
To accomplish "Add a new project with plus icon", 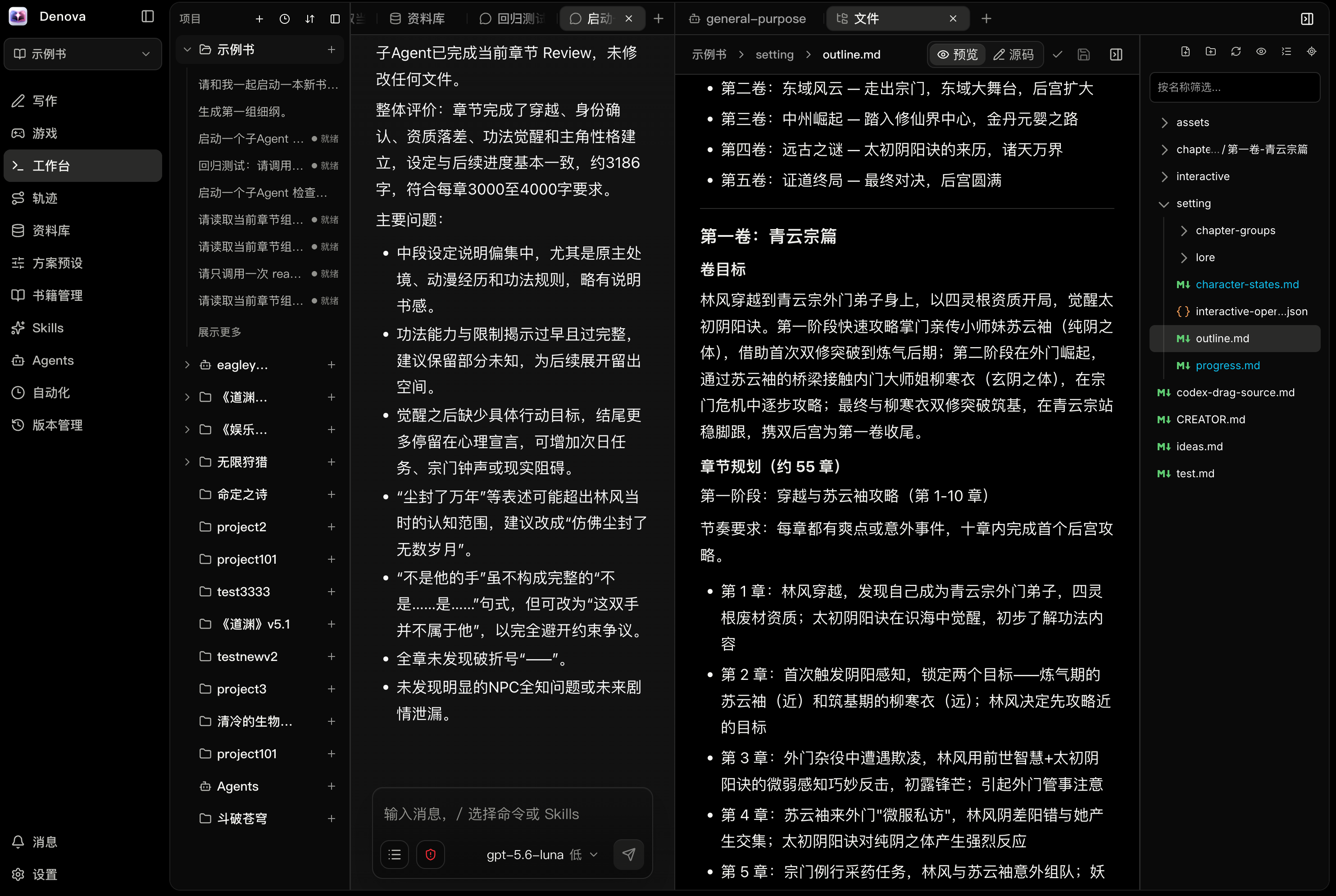I will [x=259, y=19].
